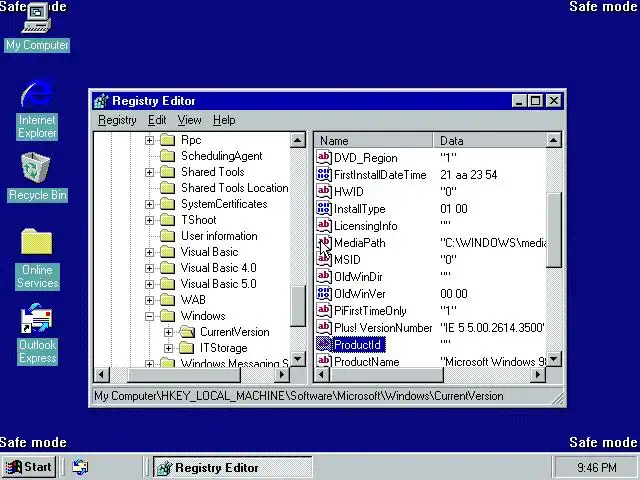Click the values pane scroll right arrow
The image size is (640, 480).
point(538,374)
